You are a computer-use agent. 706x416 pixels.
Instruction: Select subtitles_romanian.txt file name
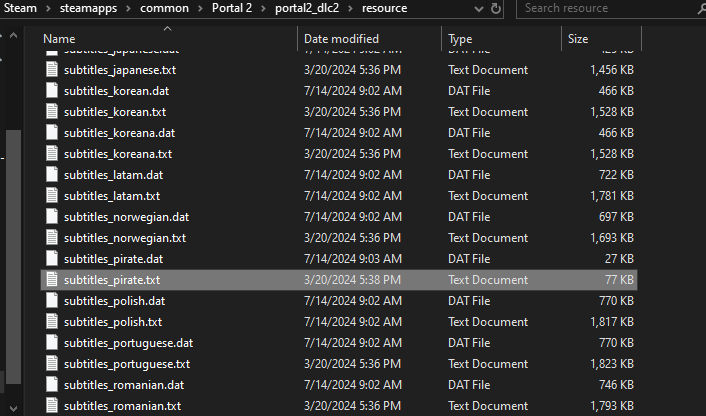click(122, 406)
